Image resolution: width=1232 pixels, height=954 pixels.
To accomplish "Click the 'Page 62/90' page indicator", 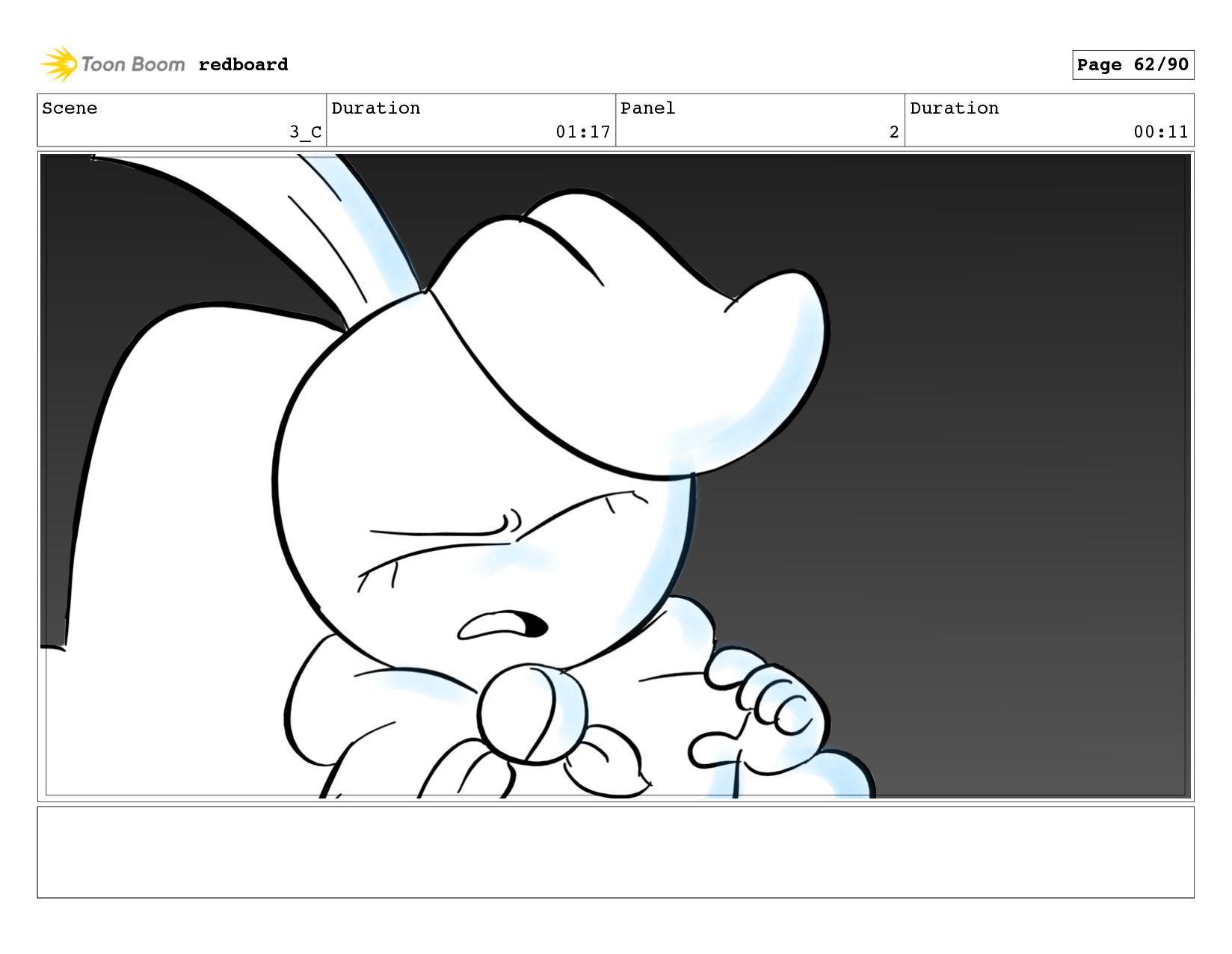I will pos(1133,65).
